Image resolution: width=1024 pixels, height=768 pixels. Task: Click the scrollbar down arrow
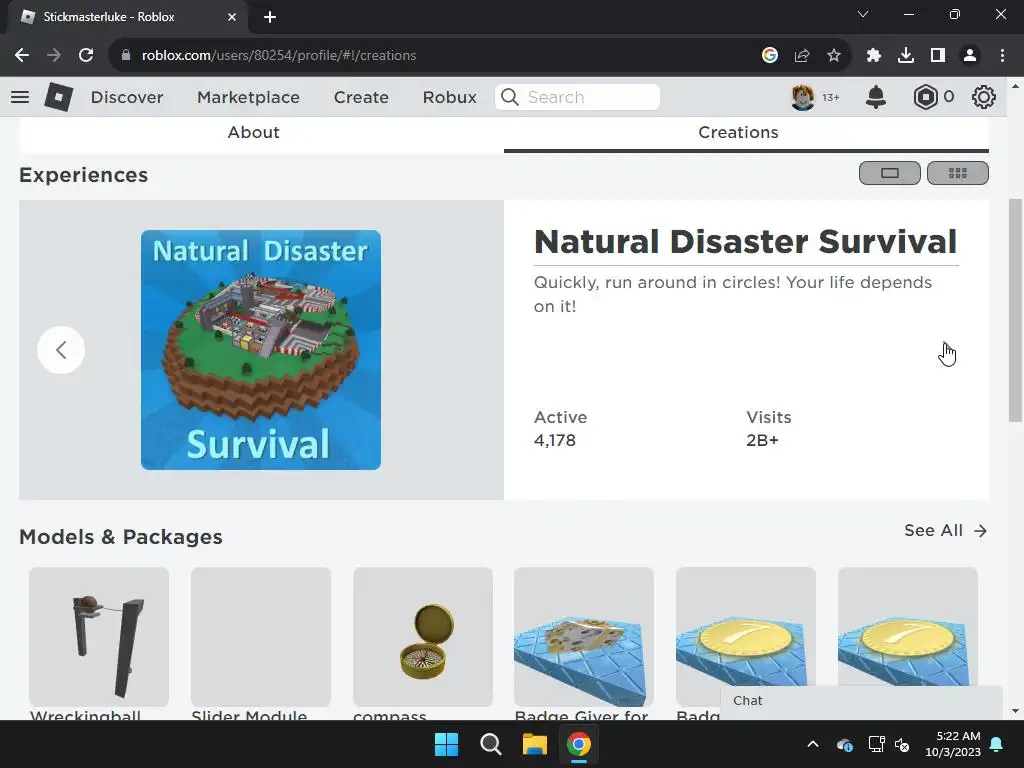tap(1015, 711)
